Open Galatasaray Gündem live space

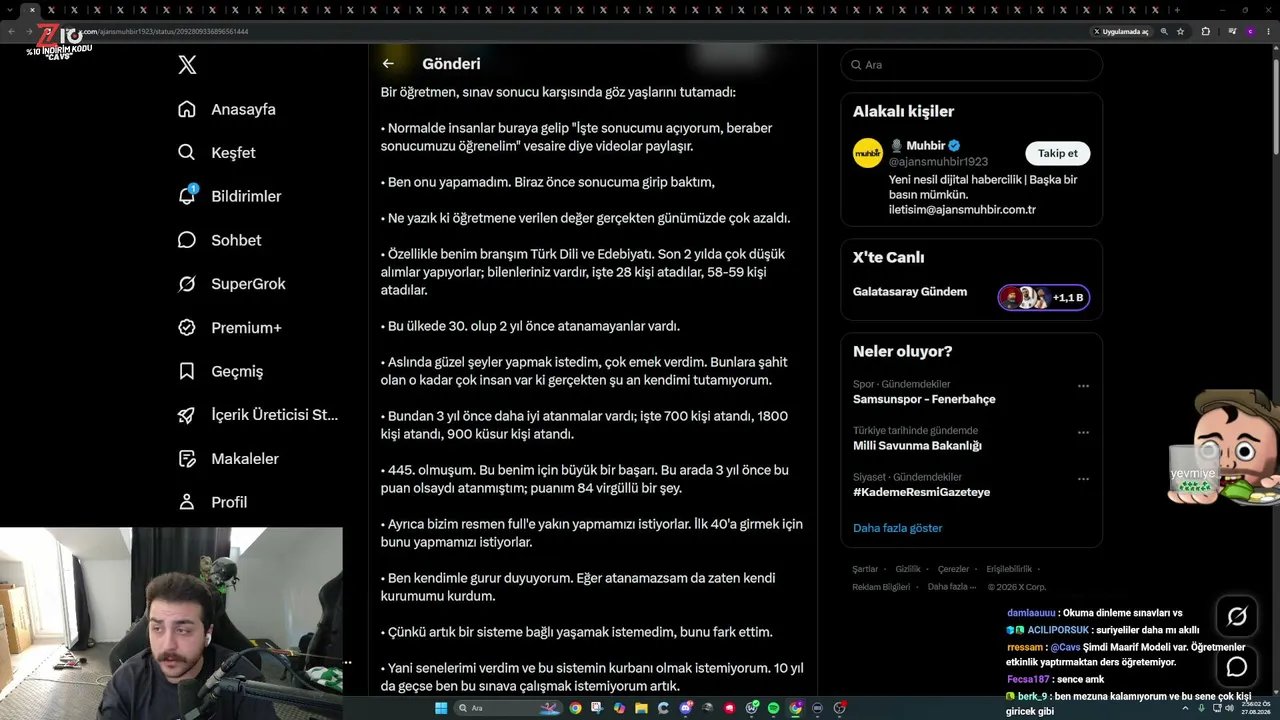pos(910,292)
